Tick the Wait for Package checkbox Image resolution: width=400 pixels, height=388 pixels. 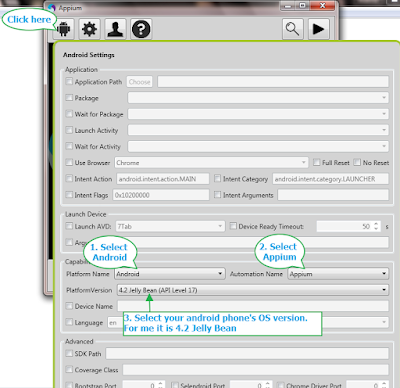click(69, 114)
